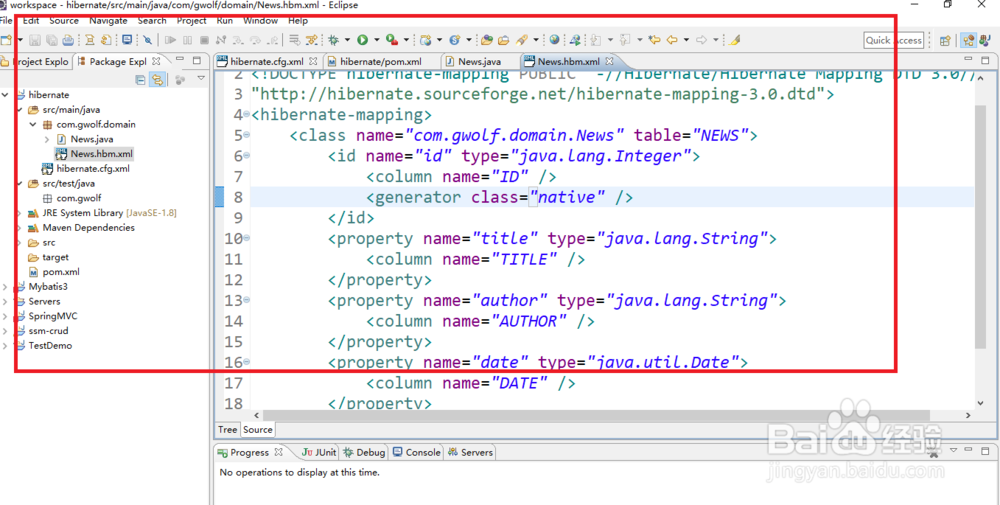1000x505 pixels.
Task: Click Collapse All in Package Explorer
Action: click(140, 80)
